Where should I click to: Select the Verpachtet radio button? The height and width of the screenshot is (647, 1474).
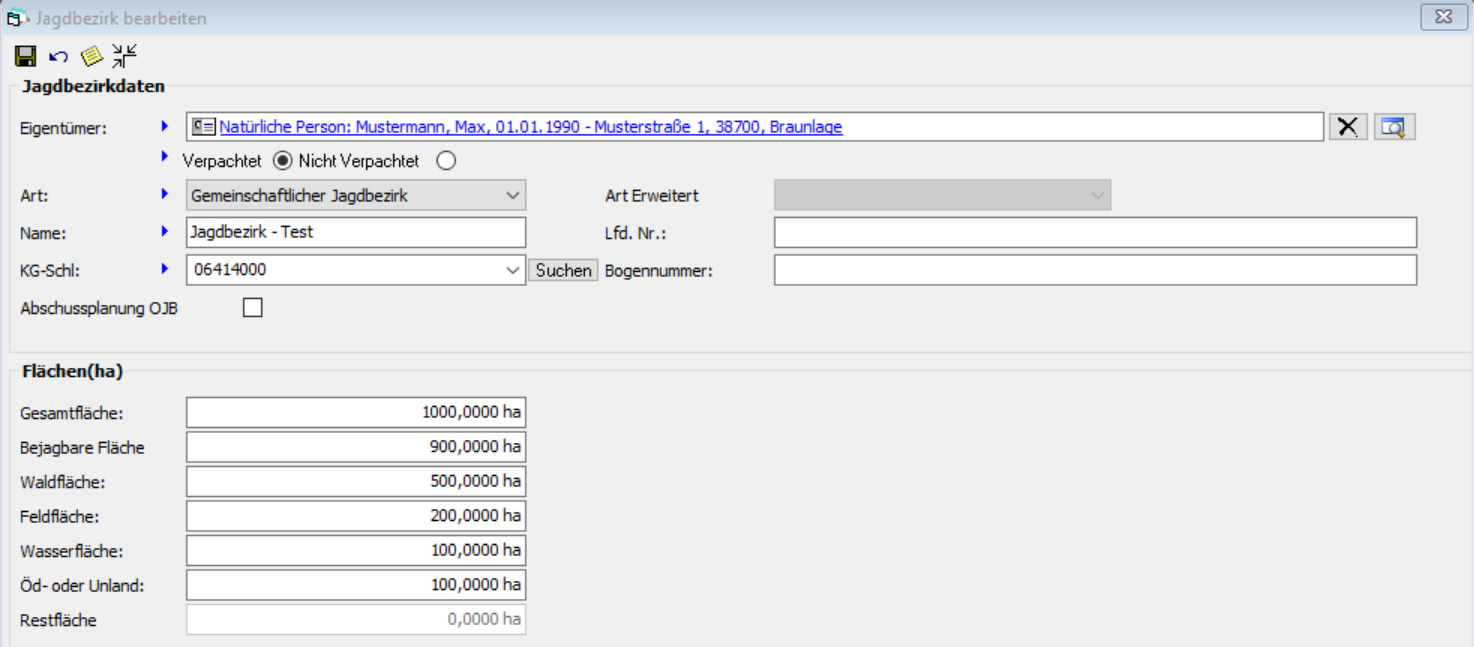283,161
